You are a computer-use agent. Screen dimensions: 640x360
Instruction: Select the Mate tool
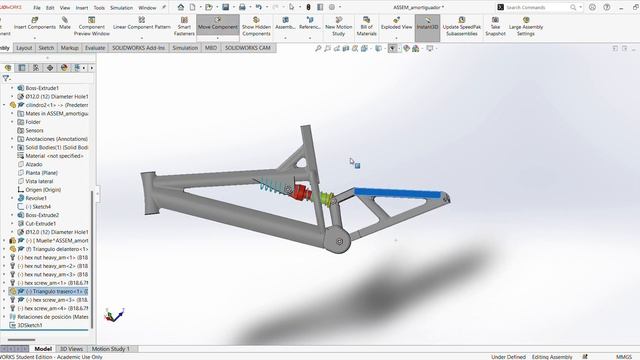click(x=65, y=24)
